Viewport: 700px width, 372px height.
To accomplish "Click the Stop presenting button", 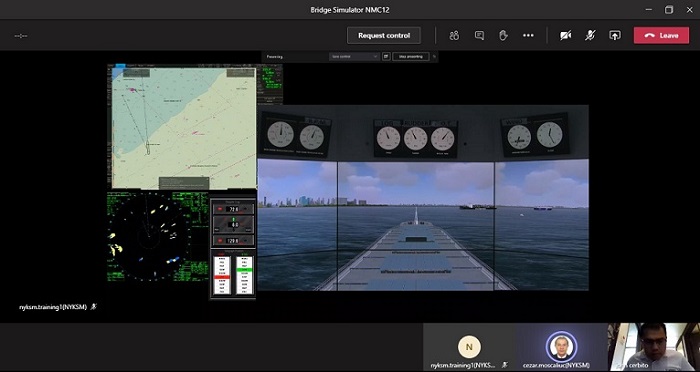I will click(411, 57).
